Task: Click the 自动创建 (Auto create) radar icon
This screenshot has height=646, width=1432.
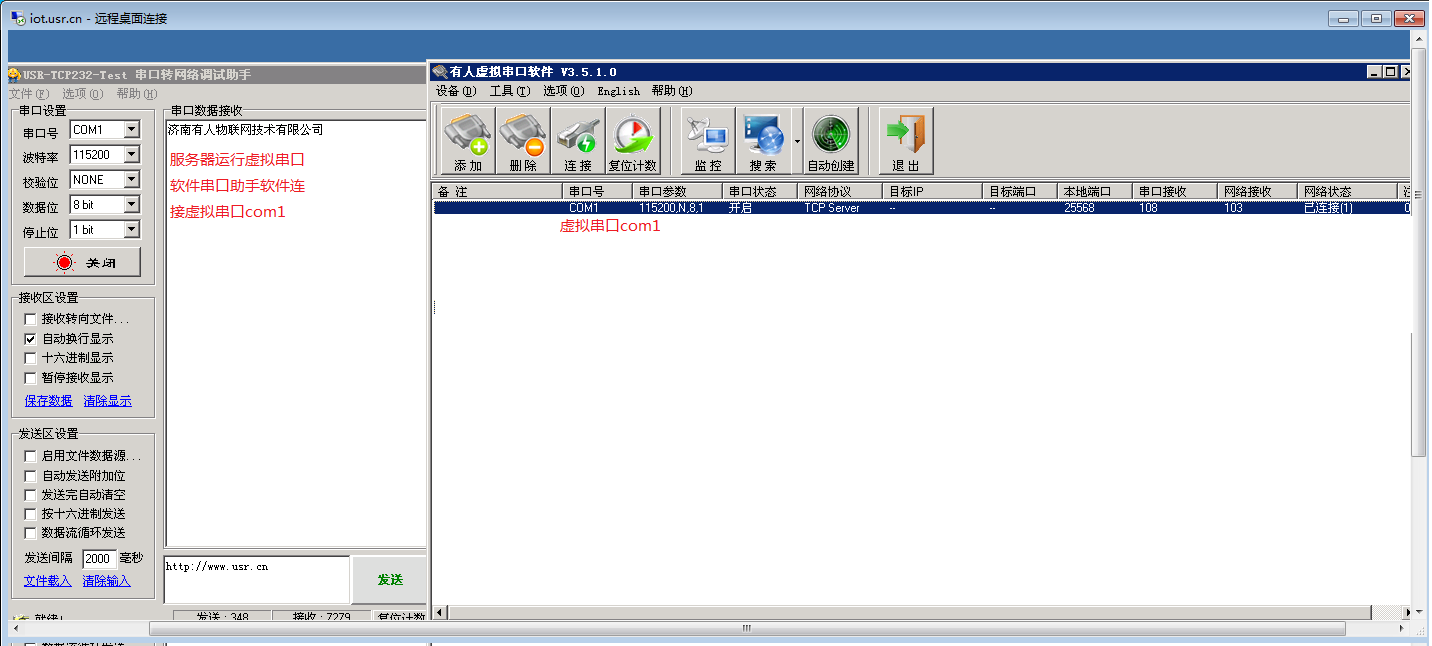Action: tap(830, 141)
